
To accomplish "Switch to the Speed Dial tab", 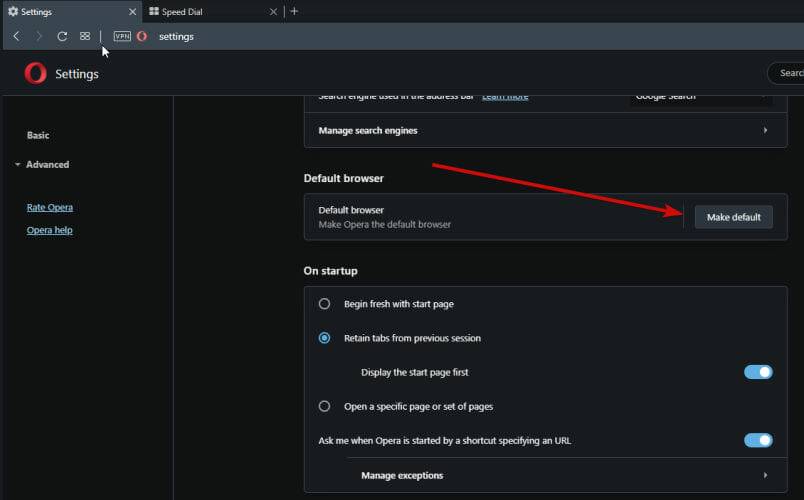I will [213, 12].
